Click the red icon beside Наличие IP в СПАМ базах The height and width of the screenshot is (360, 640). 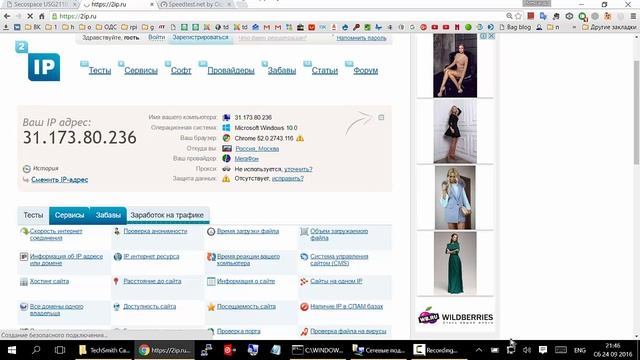pyautogui.click(x=304, y=307)
